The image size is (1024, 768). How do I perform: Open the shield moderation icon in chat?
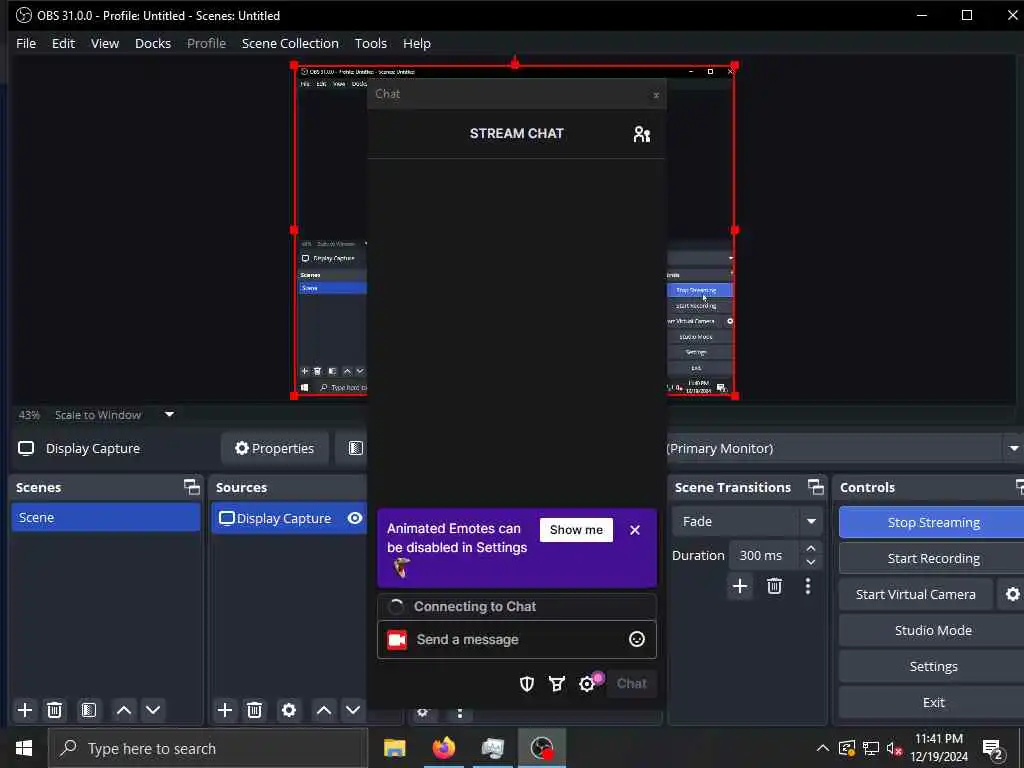(x=526, y=684)
